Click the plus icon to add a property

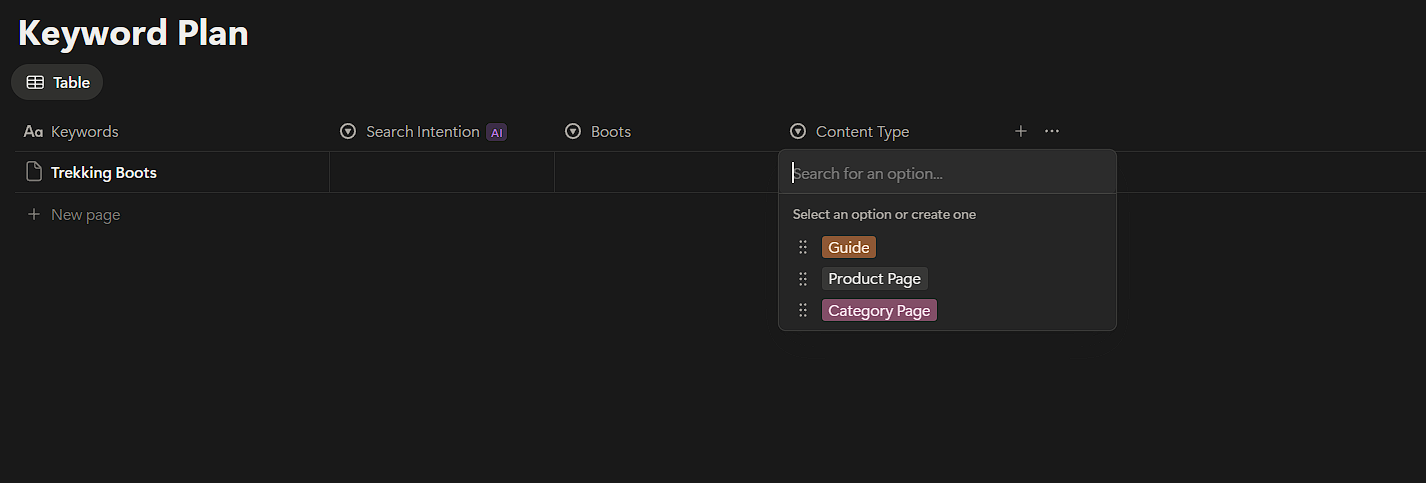1020,131
